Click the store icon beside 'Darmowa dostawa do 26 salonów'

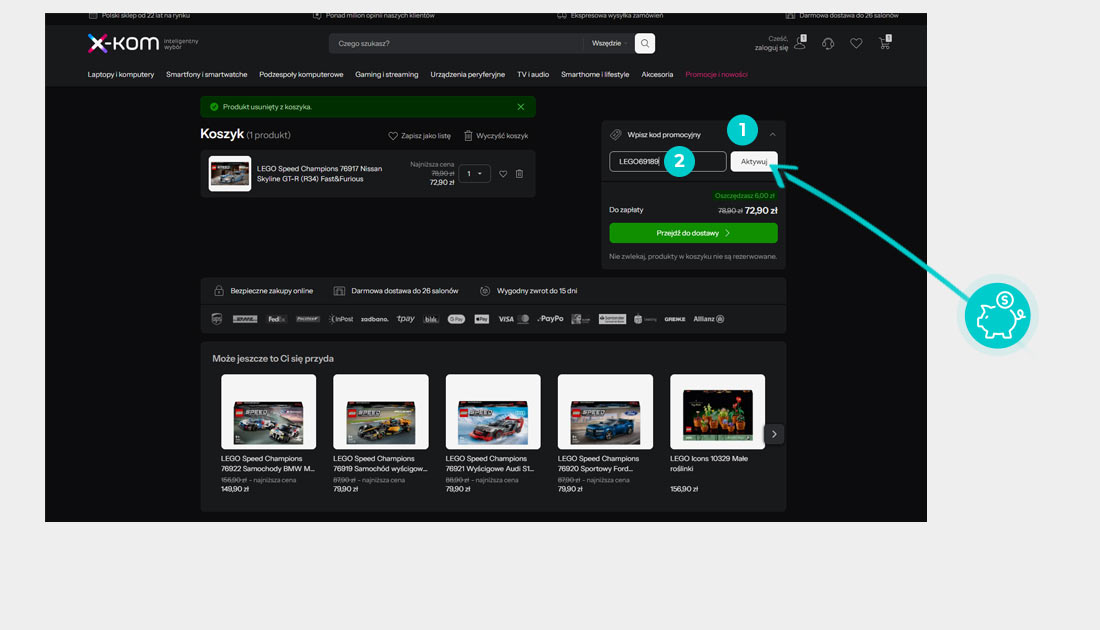coord(339,290)
